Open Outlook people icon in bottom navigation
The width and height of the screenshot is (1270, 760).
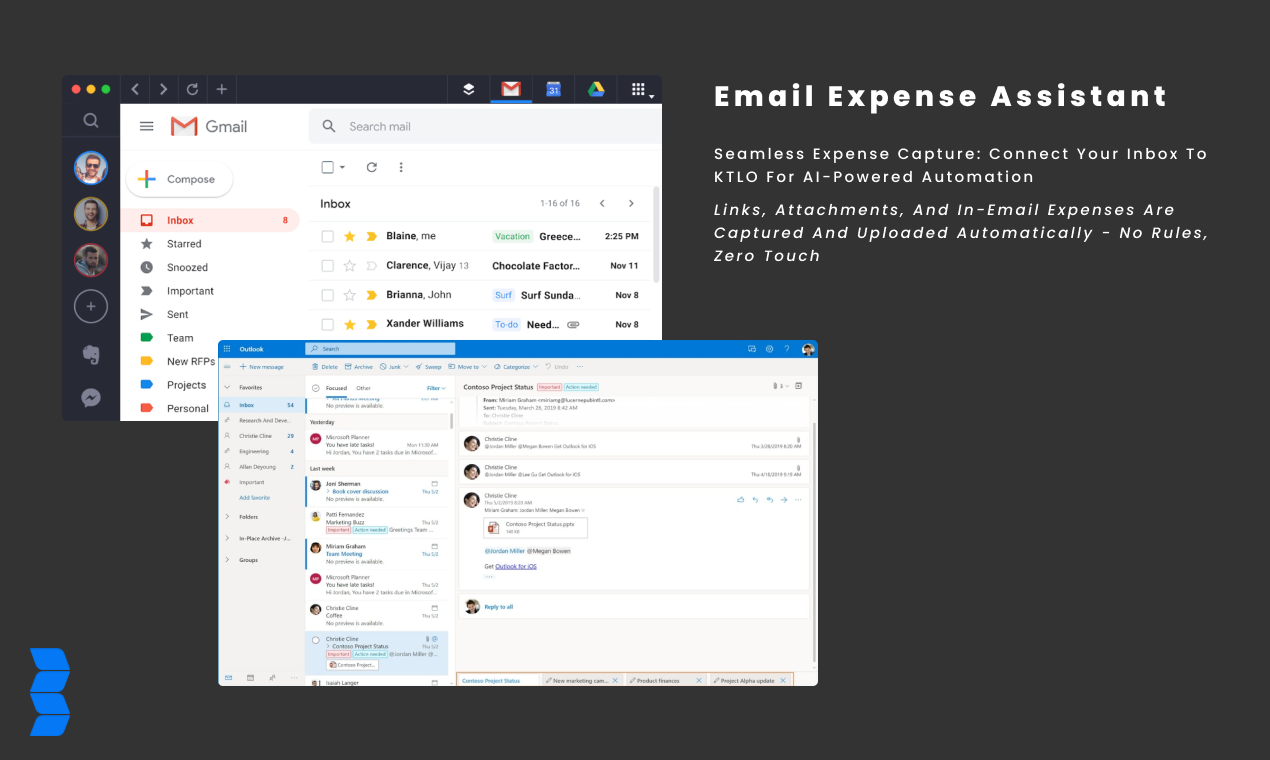[x=272, y=678]
